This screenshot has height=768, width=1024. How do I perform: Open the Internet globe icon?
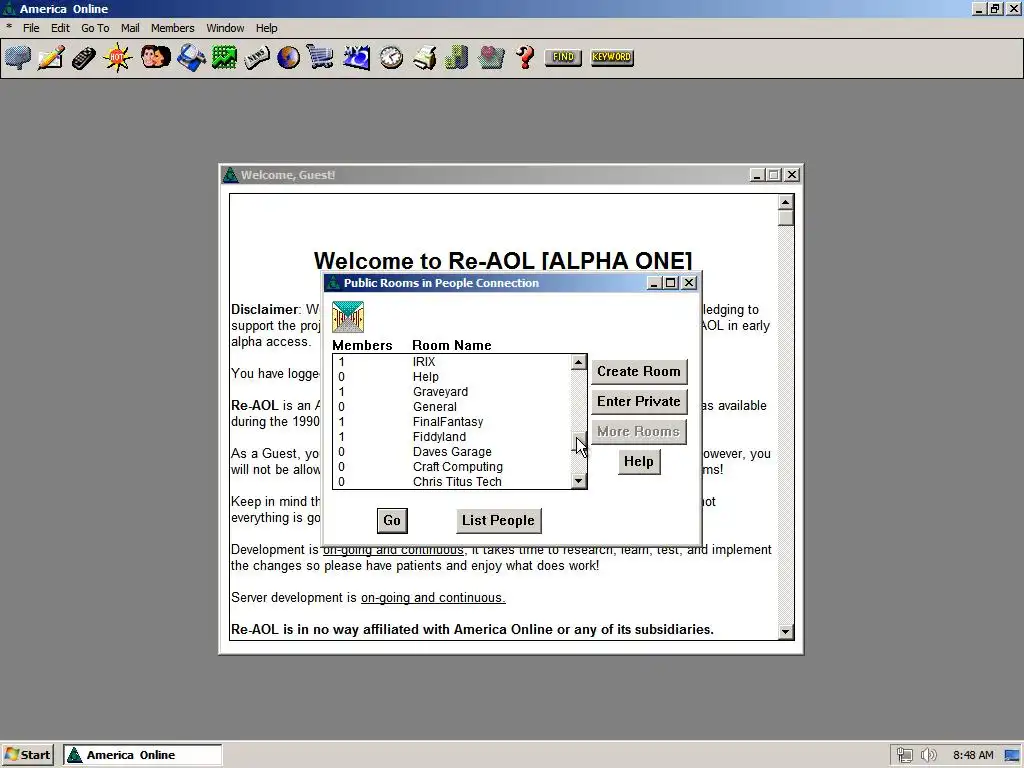coord(288,57)
